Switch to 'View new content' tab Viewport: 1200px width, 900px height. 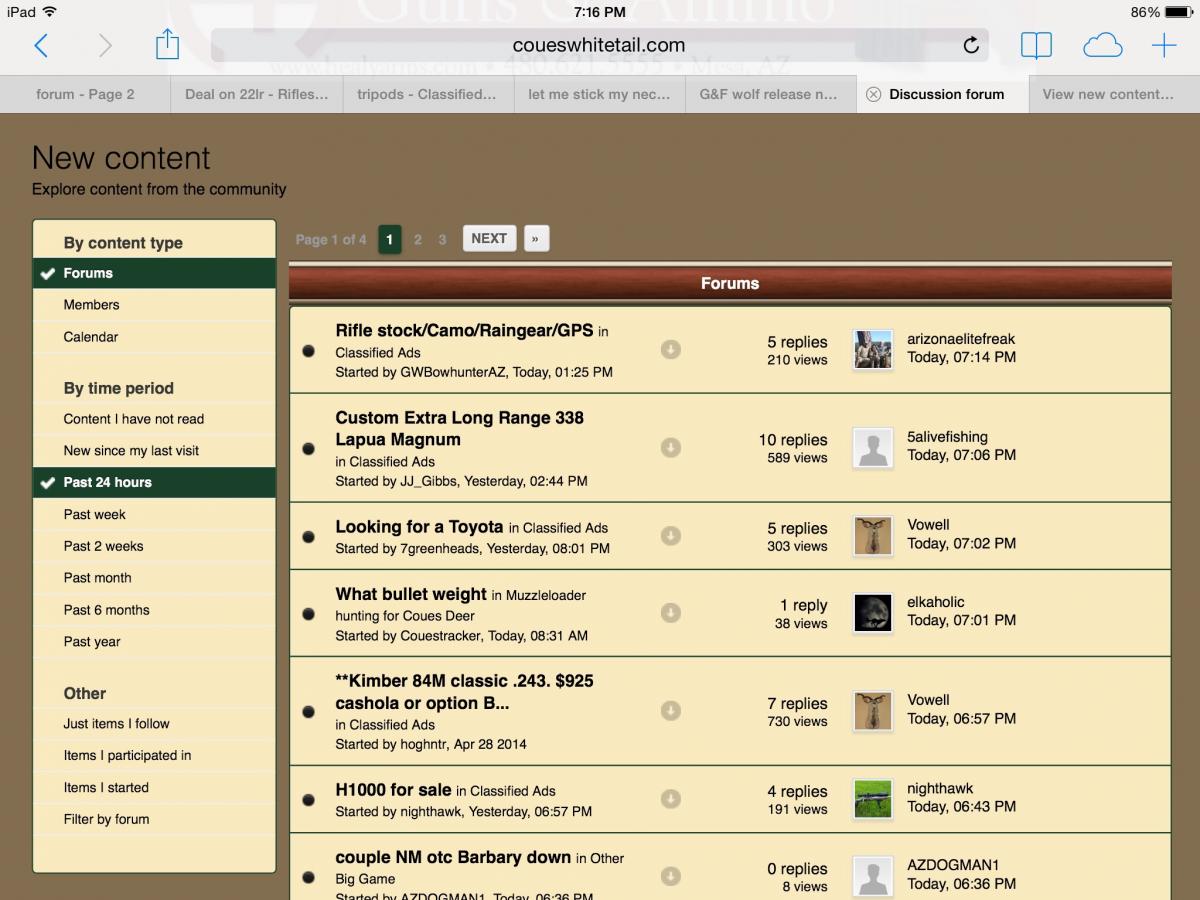(1114, 94)
